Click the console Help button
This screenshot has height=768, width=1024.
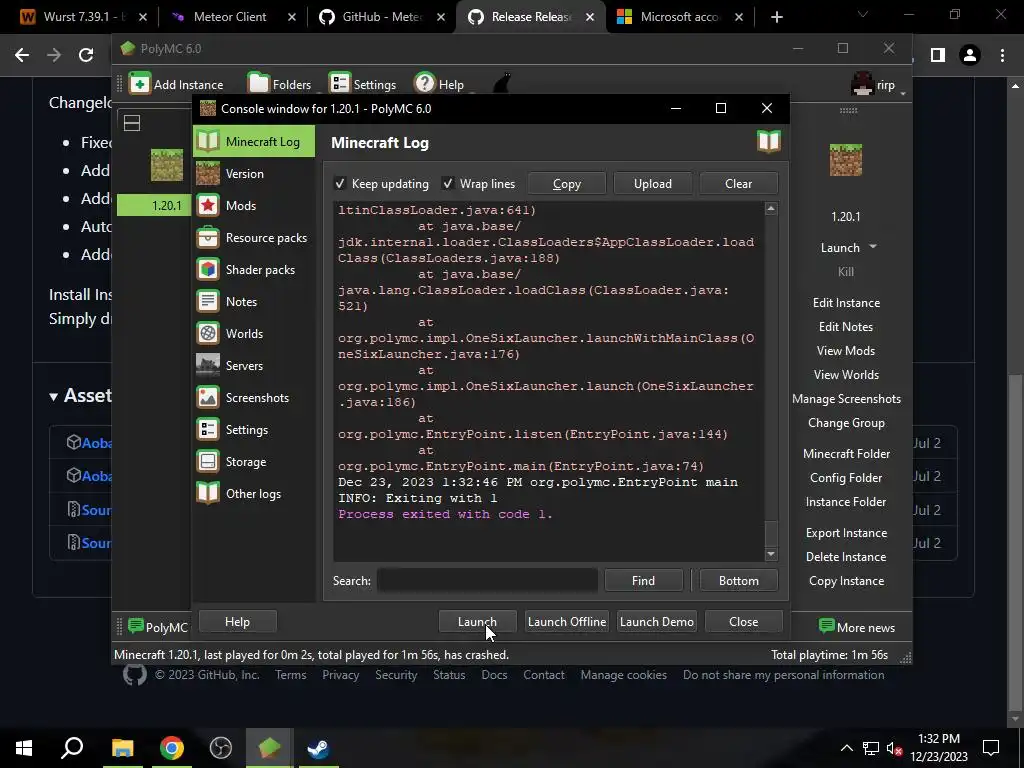pyautogui.click(x=237, y=622)
